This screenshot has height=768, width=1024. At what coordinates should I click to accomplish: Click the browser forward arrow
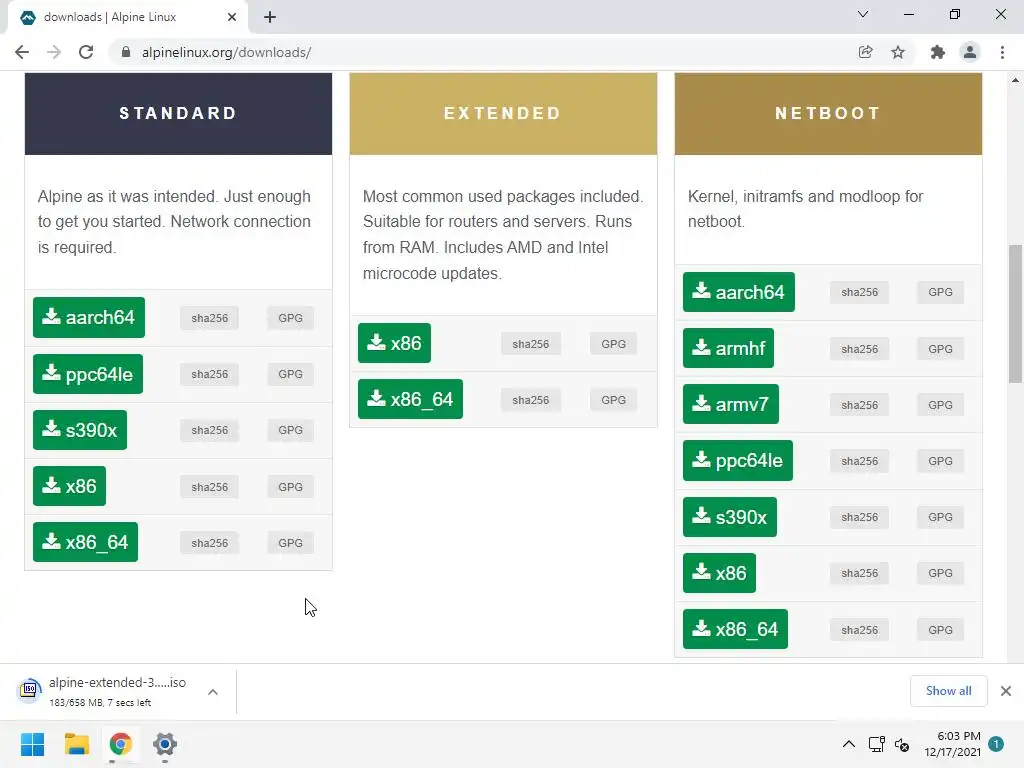[x=54, y=52]
